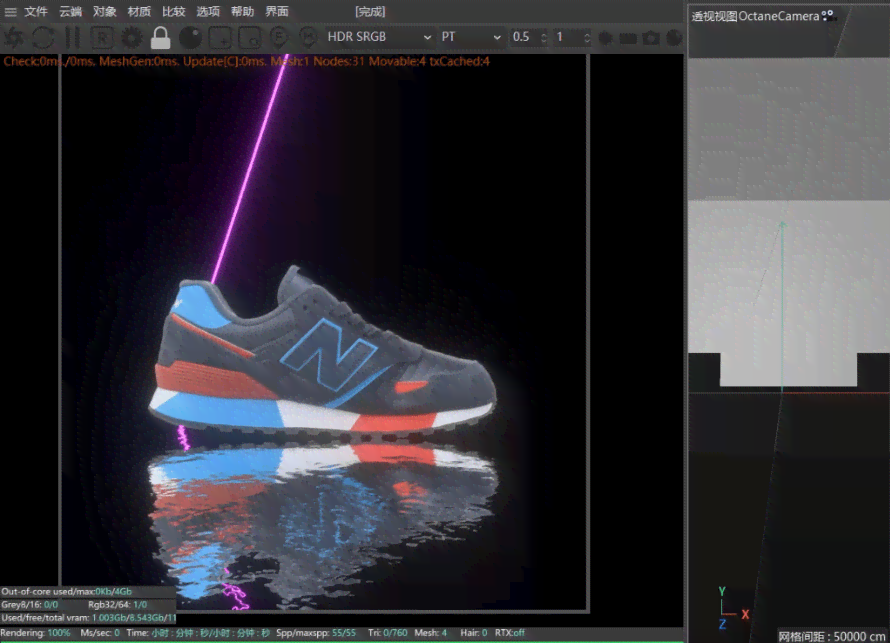Click the Rgb32/64: 1/0 readout
Image resolution: width=890 pixels, height=643 pixels.
click(x=117, y=604)
